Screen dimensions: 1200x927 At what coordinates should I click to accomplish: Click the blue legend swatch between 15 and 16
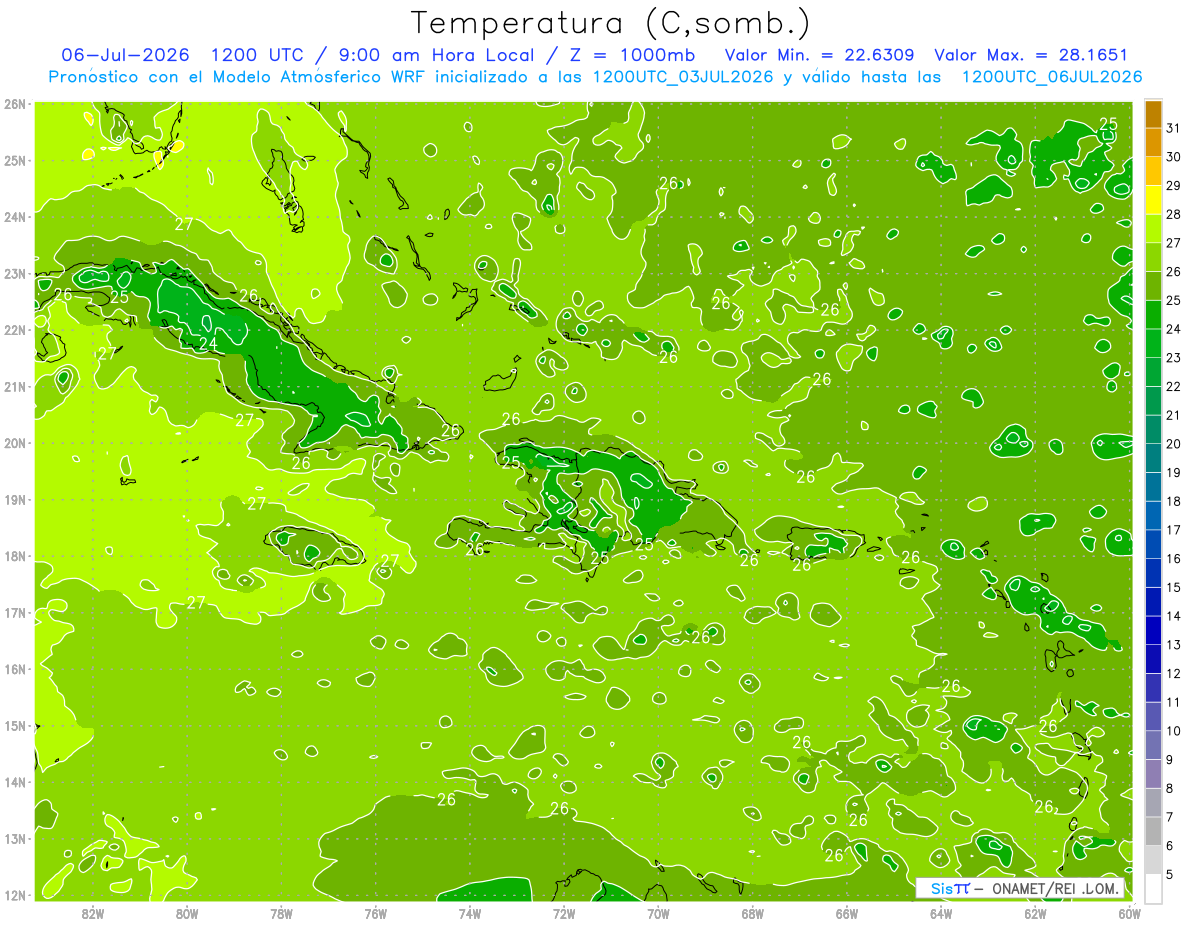(x=1153, y=573)
